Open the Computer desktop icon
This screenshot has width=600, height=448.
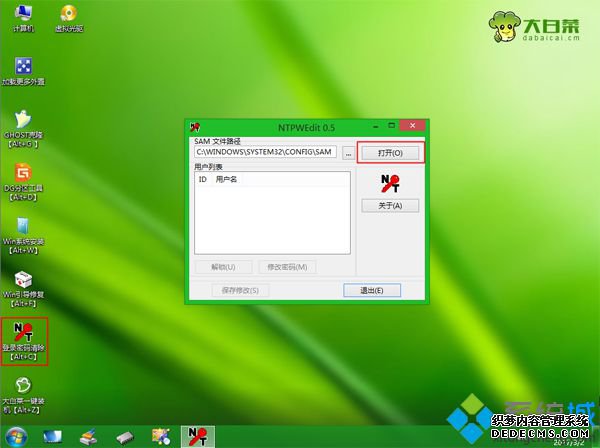[23, 18]
